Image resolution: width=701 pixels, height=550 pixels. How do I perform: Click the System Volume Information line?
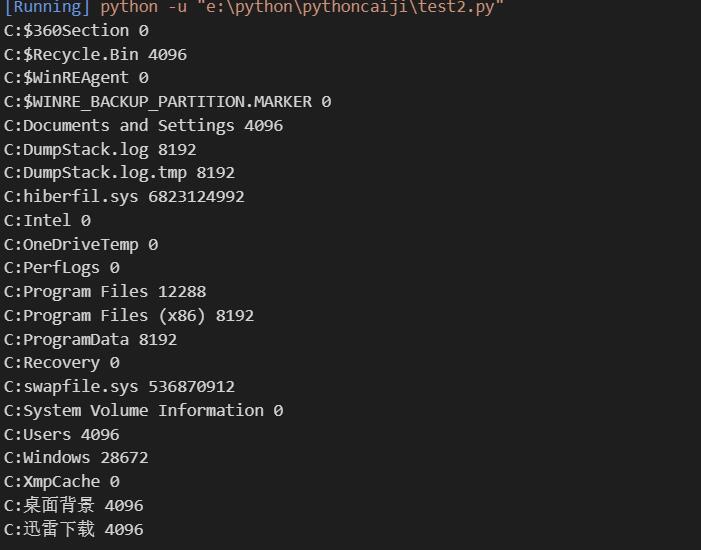[x=143, y=411]
